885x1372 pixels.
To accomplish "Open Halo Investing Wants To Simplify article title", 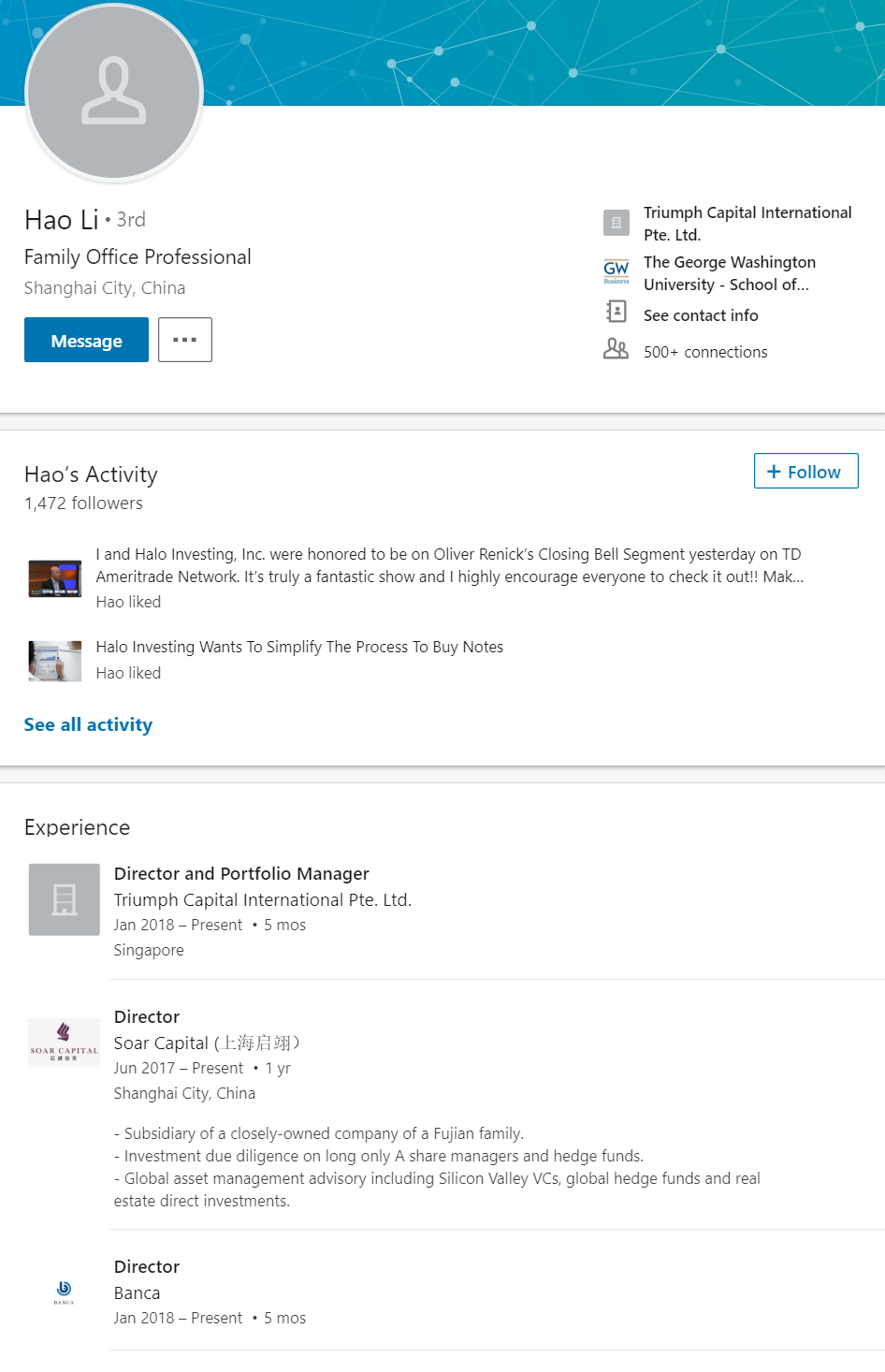I will (299, 647).
